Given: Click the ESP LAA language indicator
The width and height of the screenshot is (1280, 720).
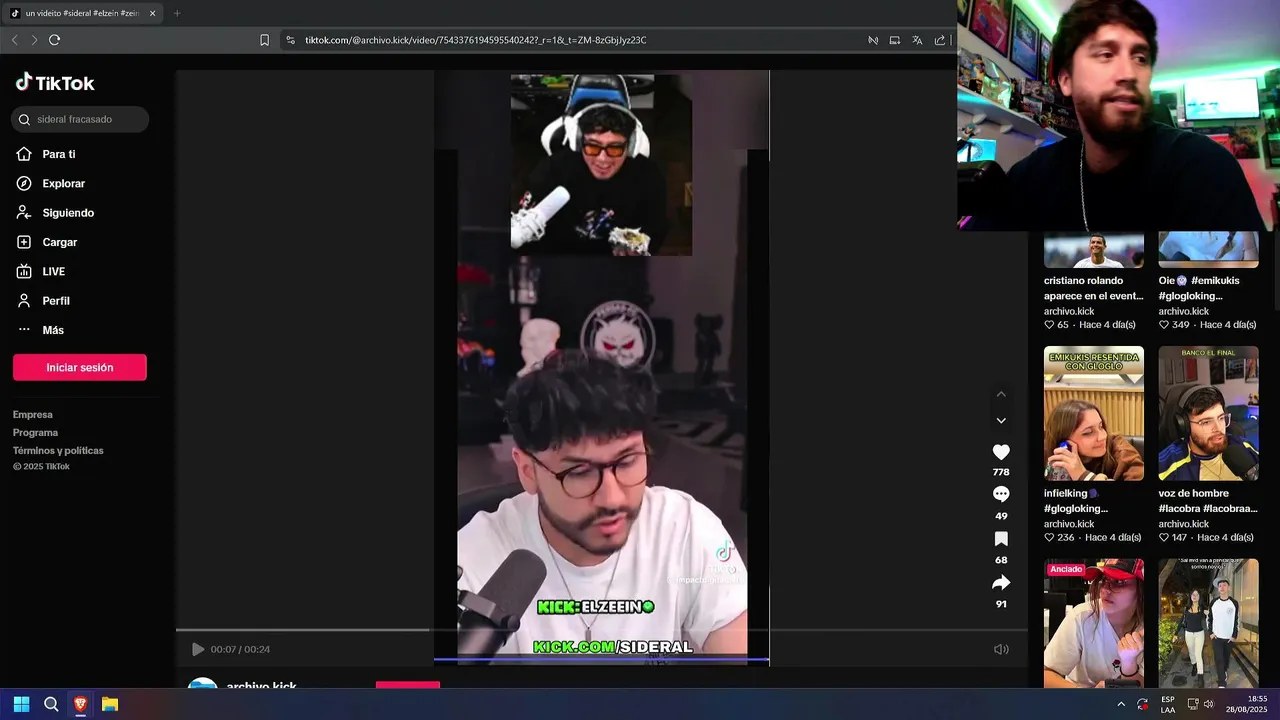Looking at the screenshot, I should [x=1168, y=704].
